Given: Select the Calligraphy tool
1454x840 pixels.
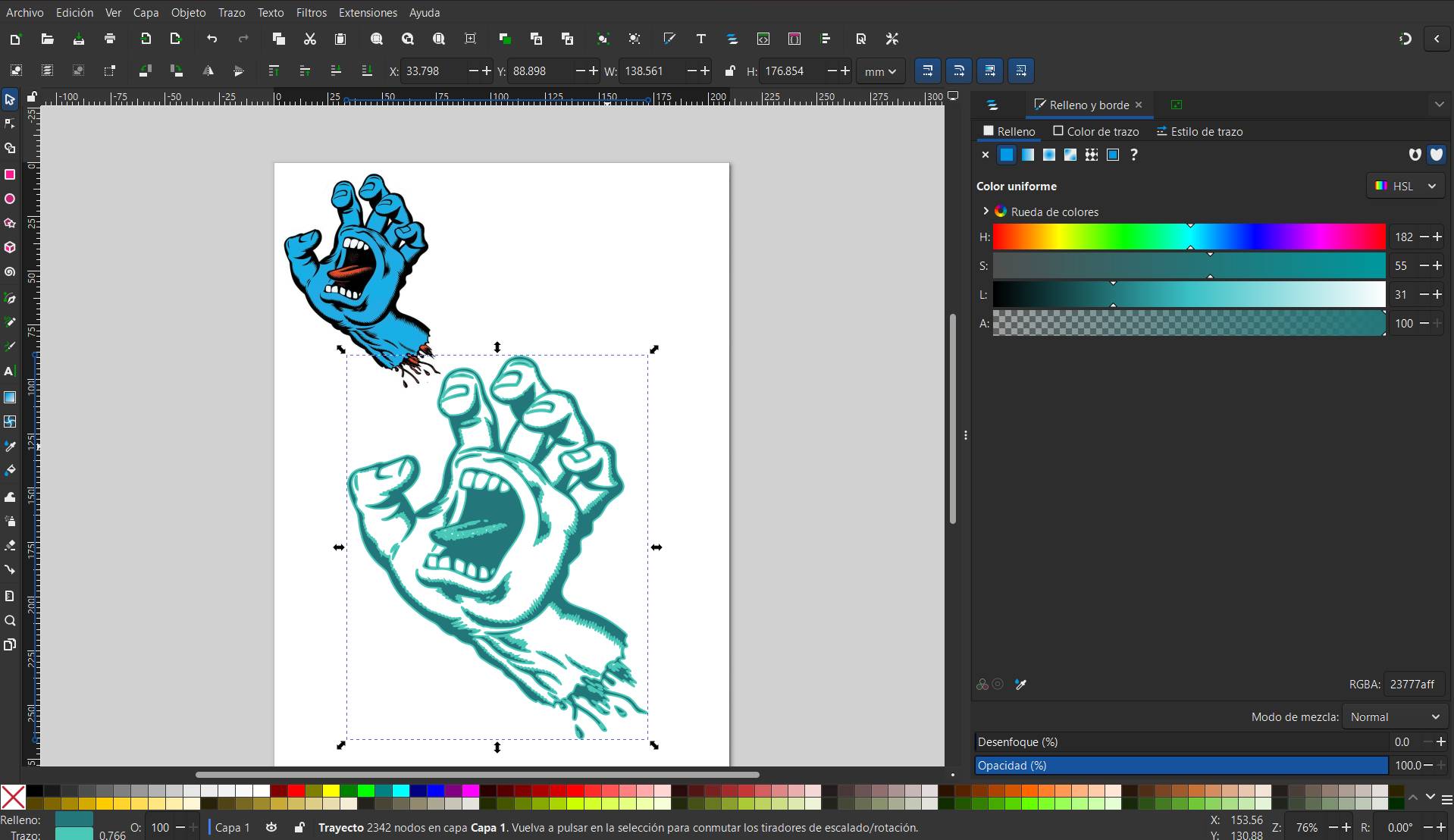Looking at the screenshot, I should [10, 346].
